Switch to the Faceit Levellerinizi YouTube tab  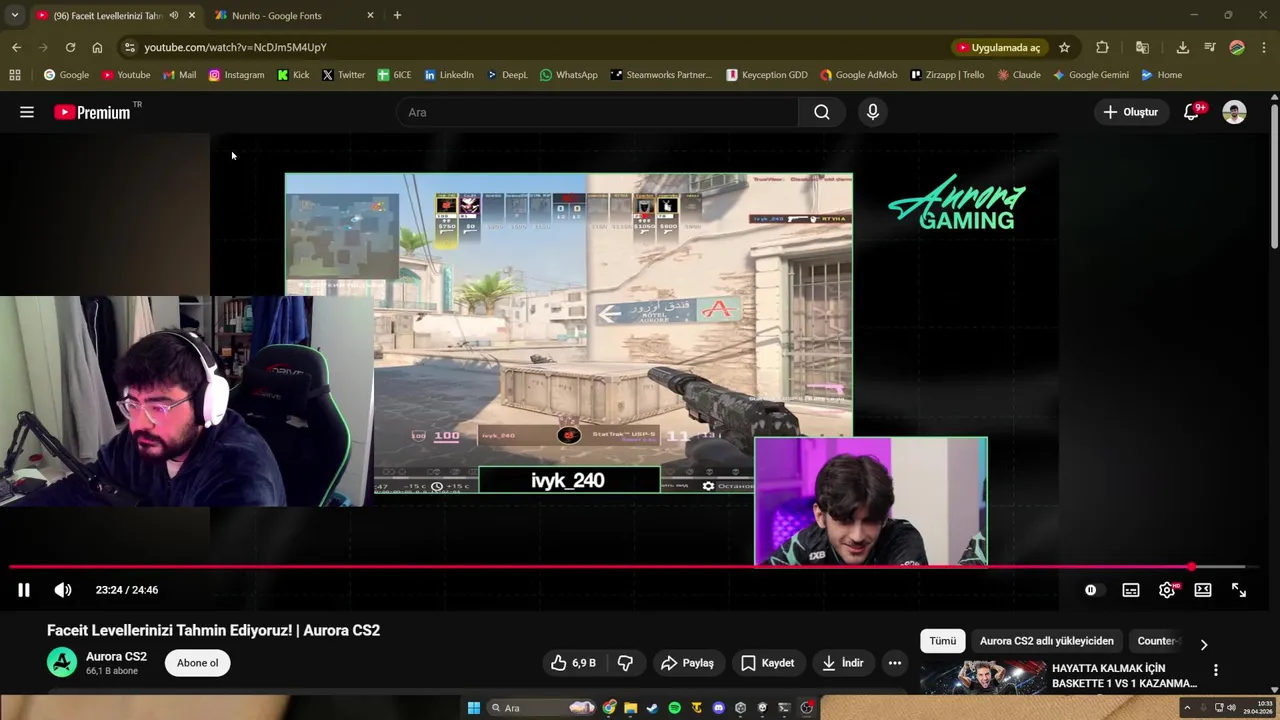(x=108, y=15)
